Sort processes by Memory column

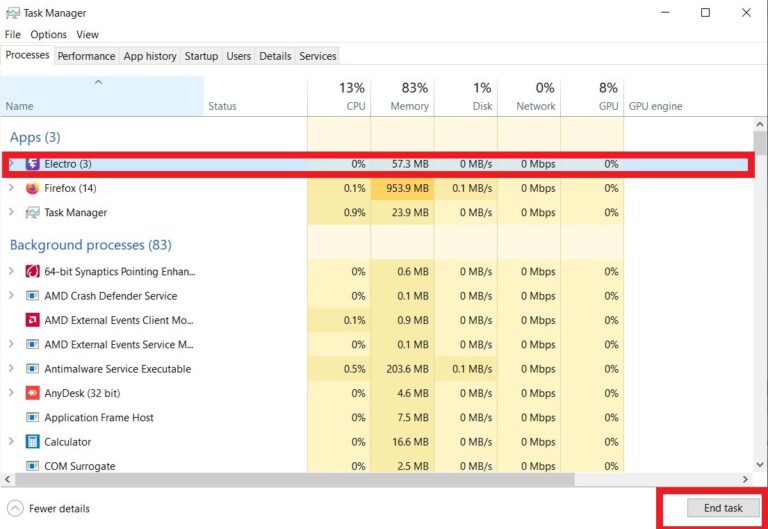(402, 96)
